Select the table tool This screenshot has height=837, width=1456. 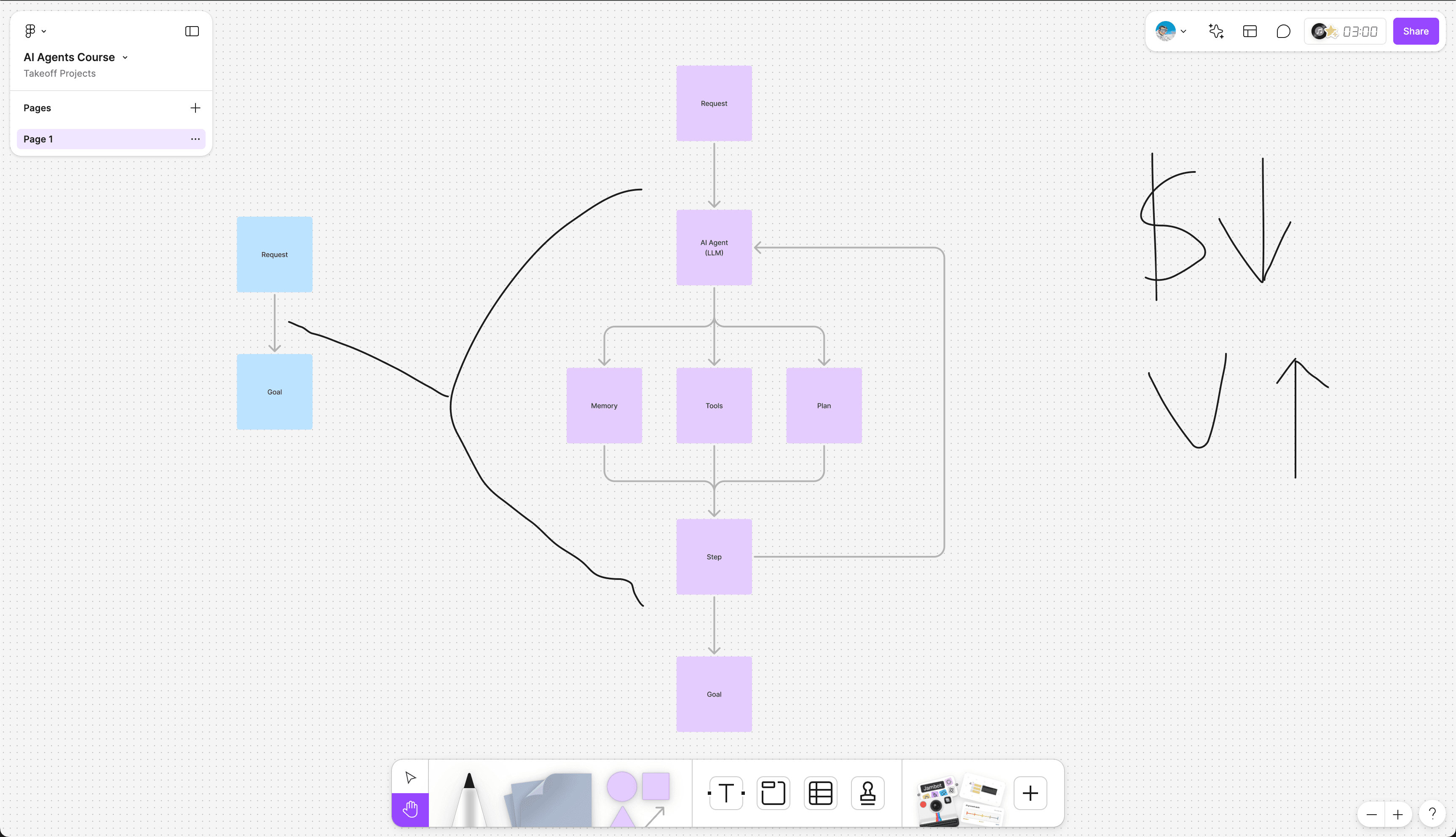[x=820, y=793]
